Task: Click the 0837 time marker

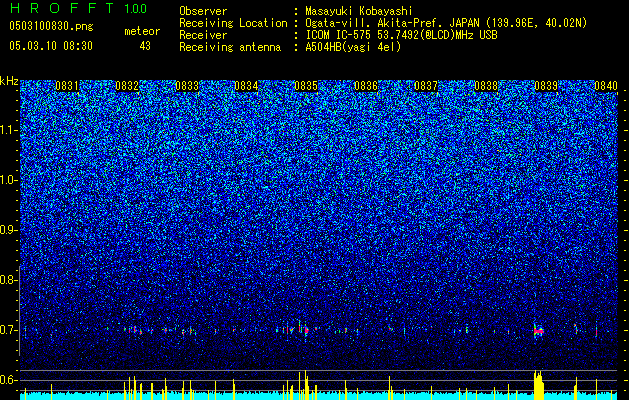Action: click(426, 86)
